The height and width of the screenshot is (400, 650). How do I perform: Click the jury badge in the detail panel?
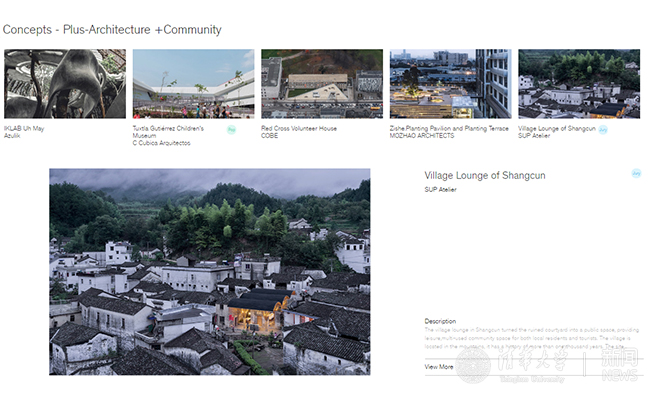(x=636, y=173)
